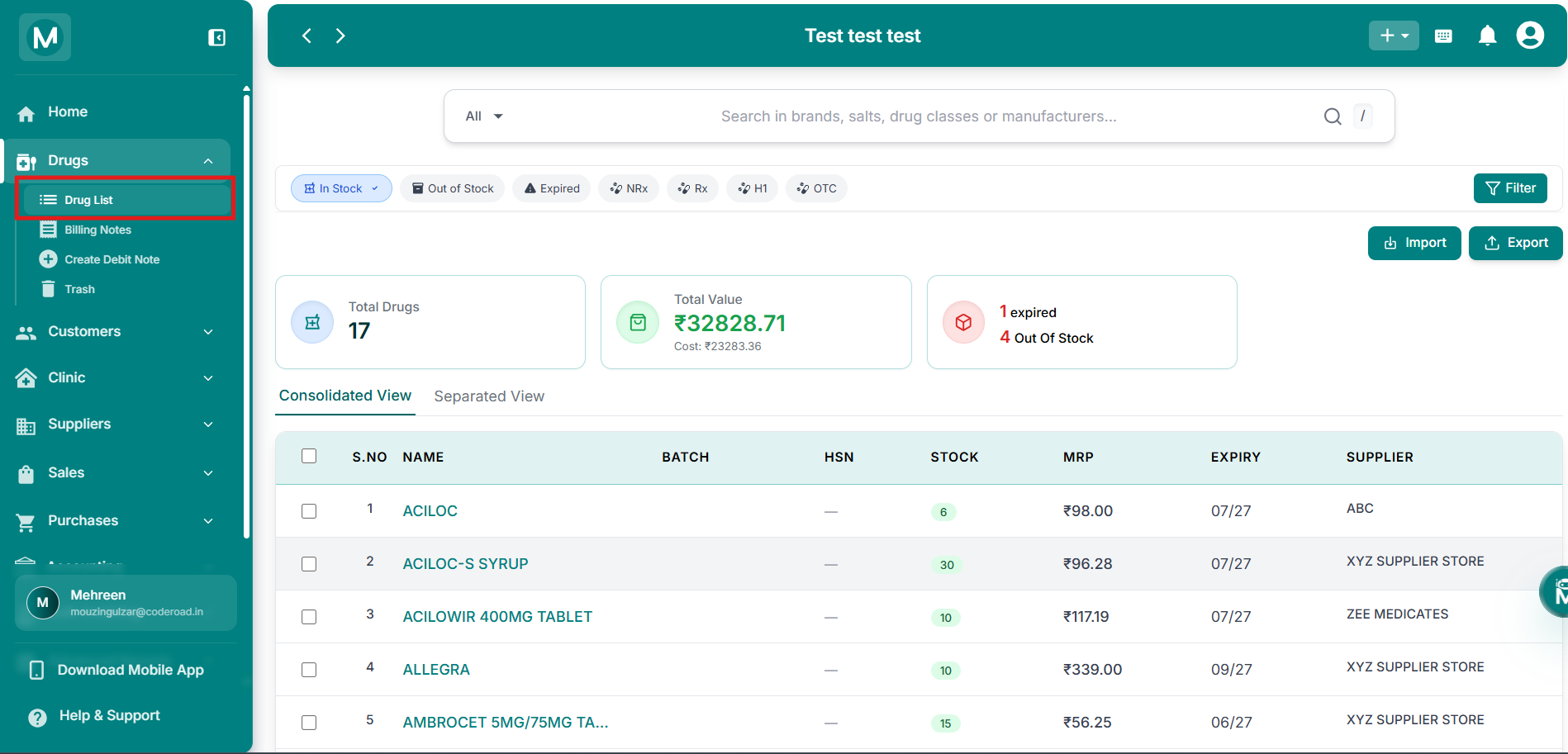
Task: Select the ACILOC-S SYRUP checkbox
Action: pyautogui.click(x=309, y=564)
